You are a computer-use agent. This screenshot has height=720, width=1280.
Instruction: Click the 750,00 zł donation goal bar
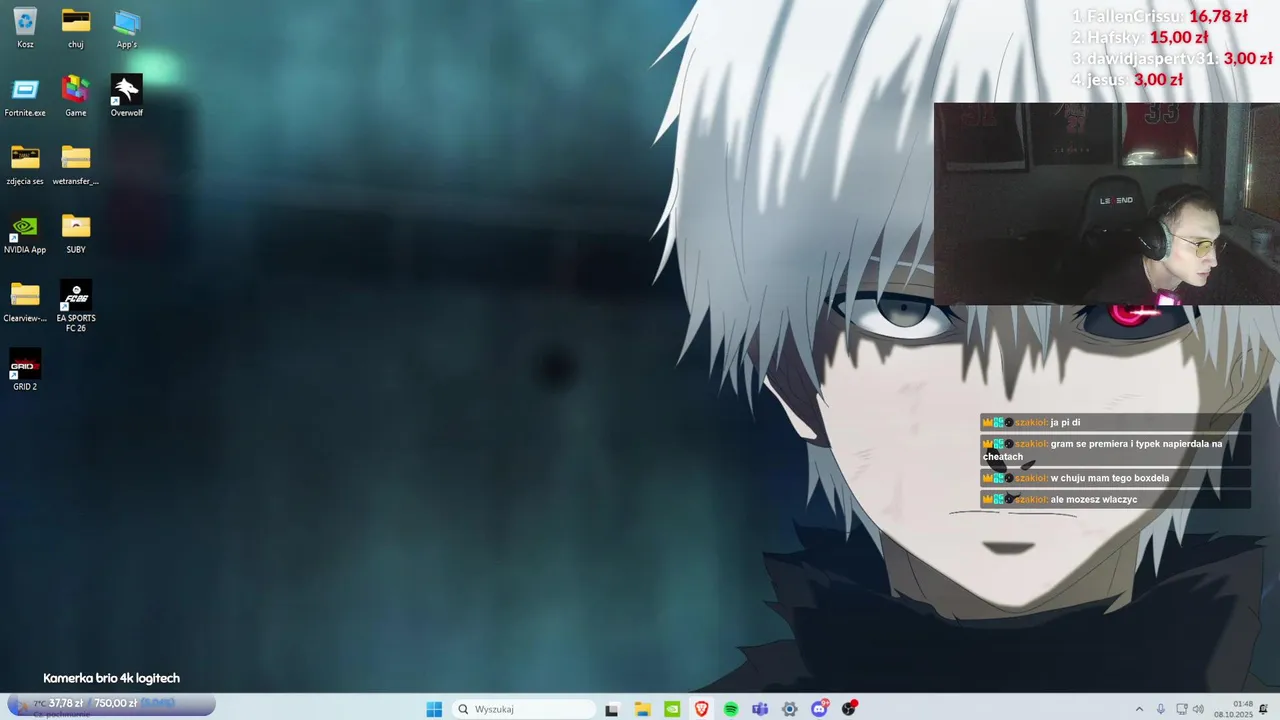pyautogui.click(x=110, y=704)
